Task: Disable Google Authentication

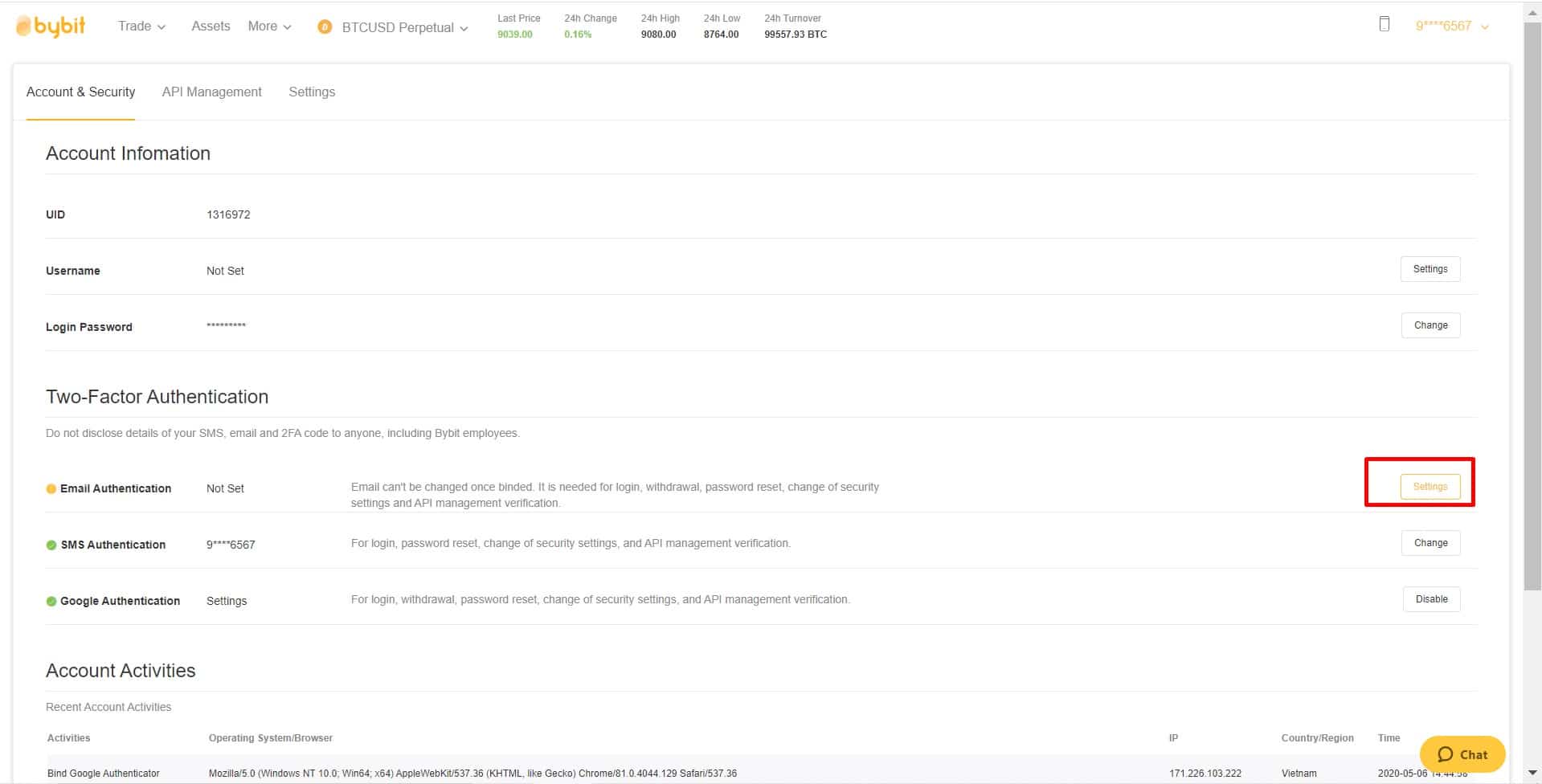Action: click(1431, 599)
